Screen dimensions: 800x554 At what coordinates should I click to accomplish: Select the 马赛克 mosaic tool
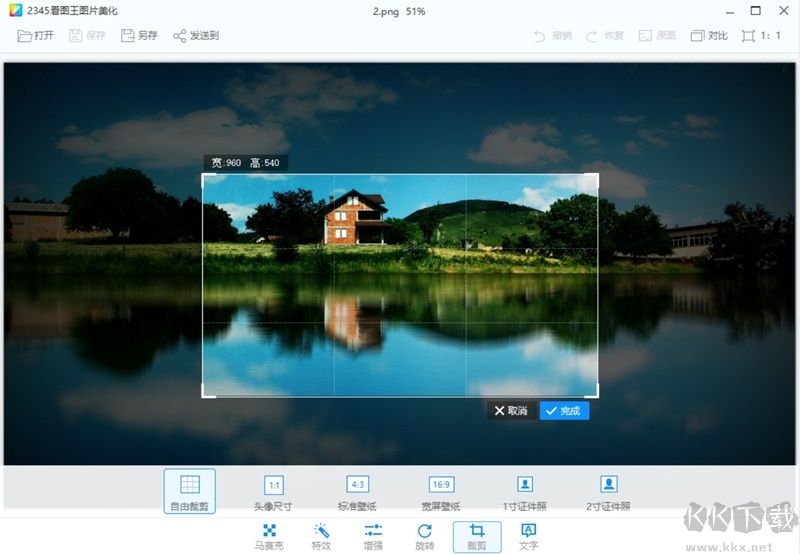[x=266, y=535]
